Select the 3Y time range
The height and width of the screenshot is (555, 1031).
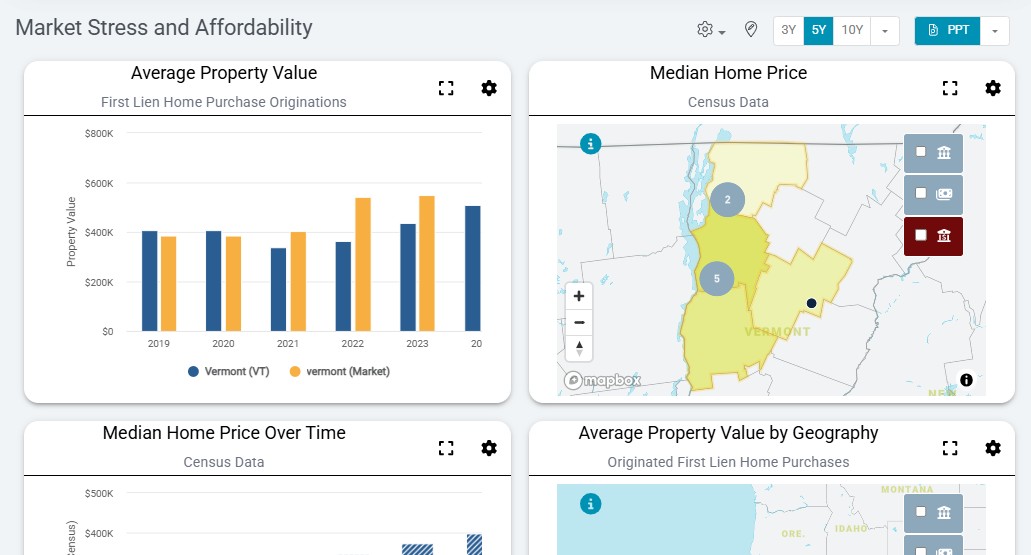point(789,30)
